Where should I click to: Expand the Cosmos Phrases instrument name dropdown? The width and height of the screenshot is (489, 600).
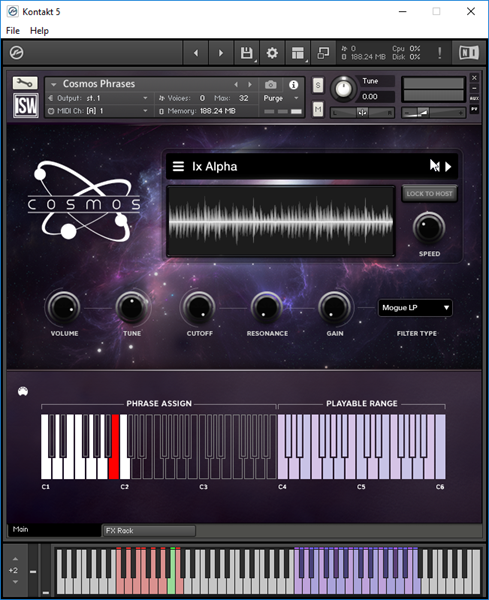(x=54, y=84)
